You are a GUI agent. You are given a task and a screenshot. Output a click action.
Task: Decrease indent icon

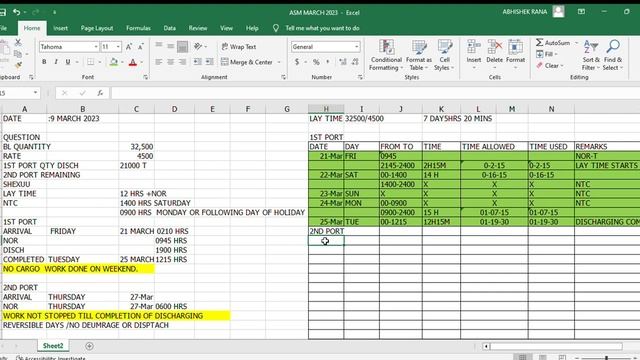pos(198,62)
